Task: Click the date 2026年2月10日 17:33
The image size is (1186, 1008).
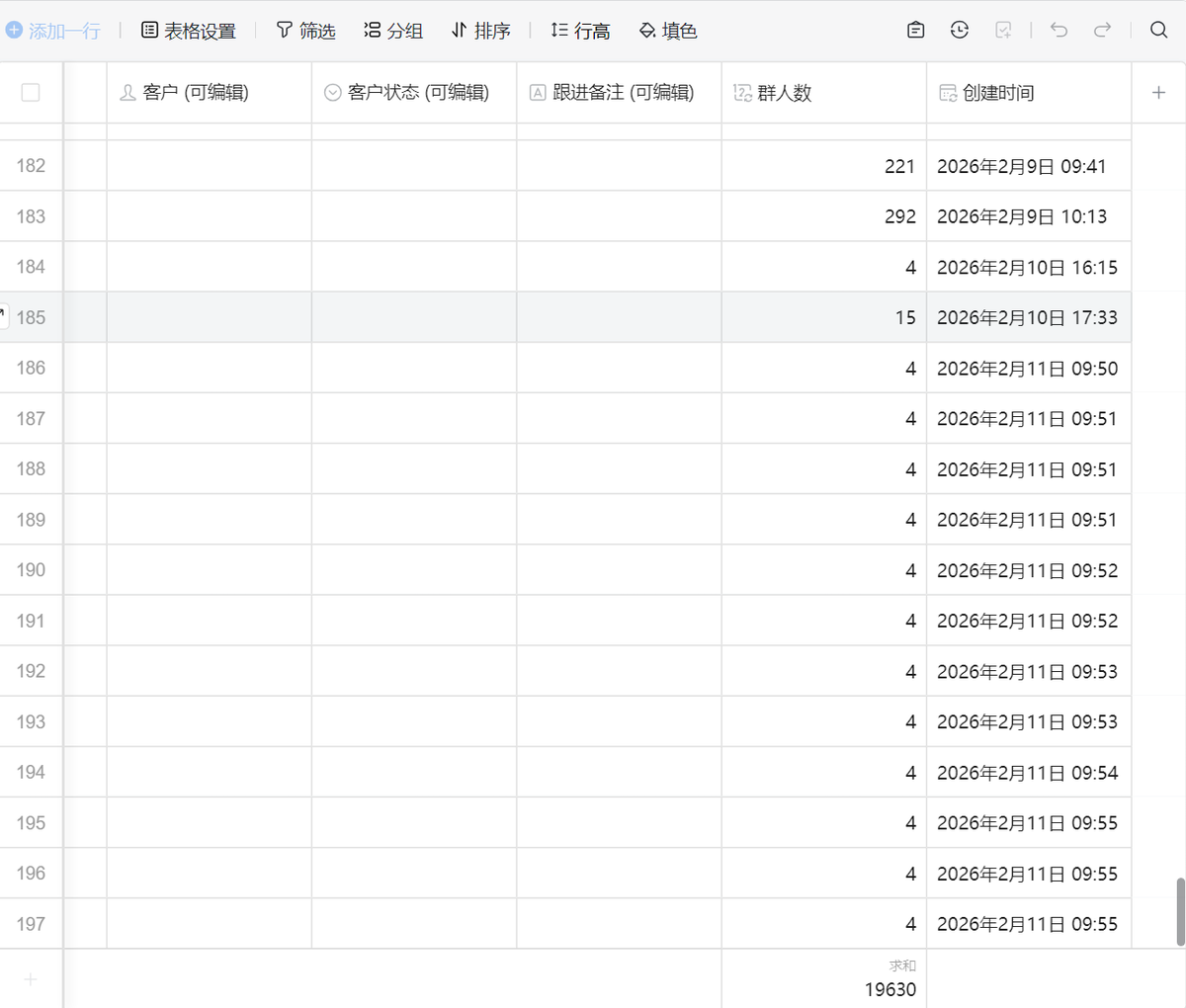Action: click(x=1027, y=318)
